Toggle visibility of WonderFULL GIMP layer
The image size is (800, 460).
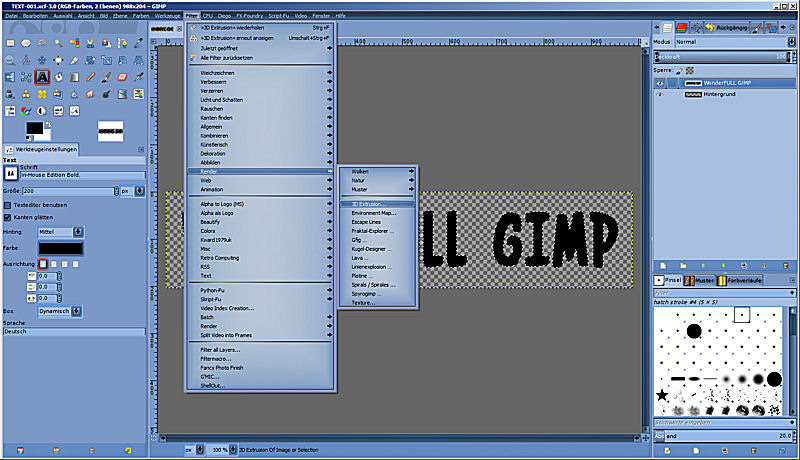[660, 83]
